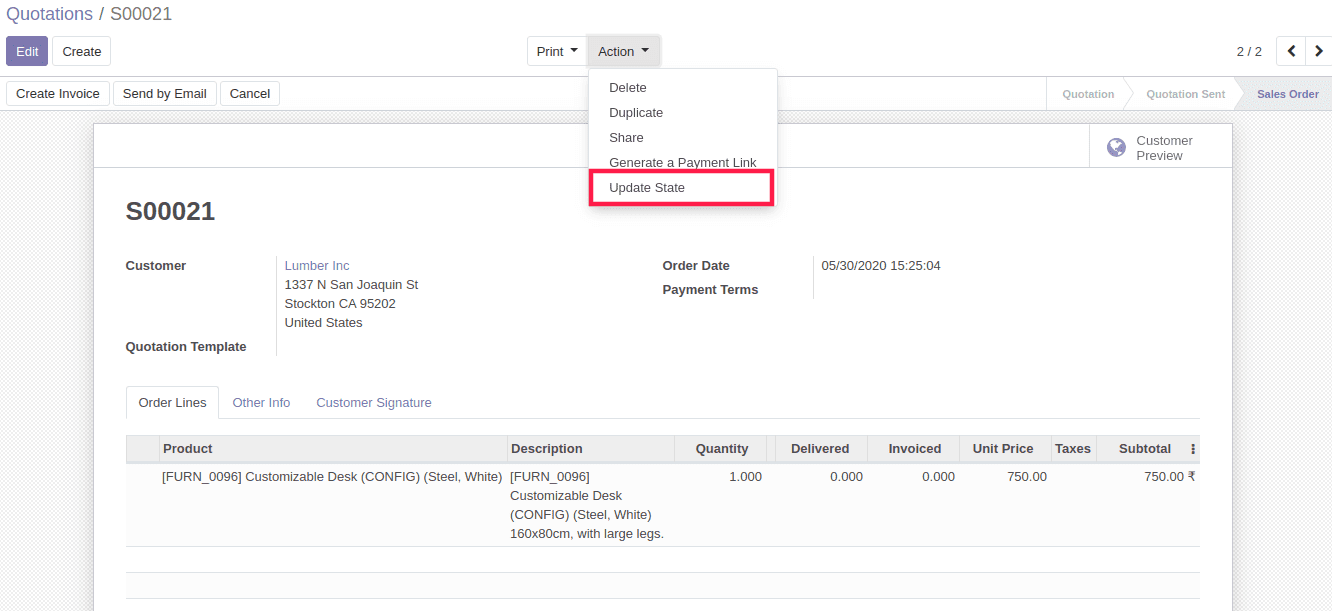This screenshot has width=1332, height=611.
Task: Open the Print dropdown
Action: [557, 52]
